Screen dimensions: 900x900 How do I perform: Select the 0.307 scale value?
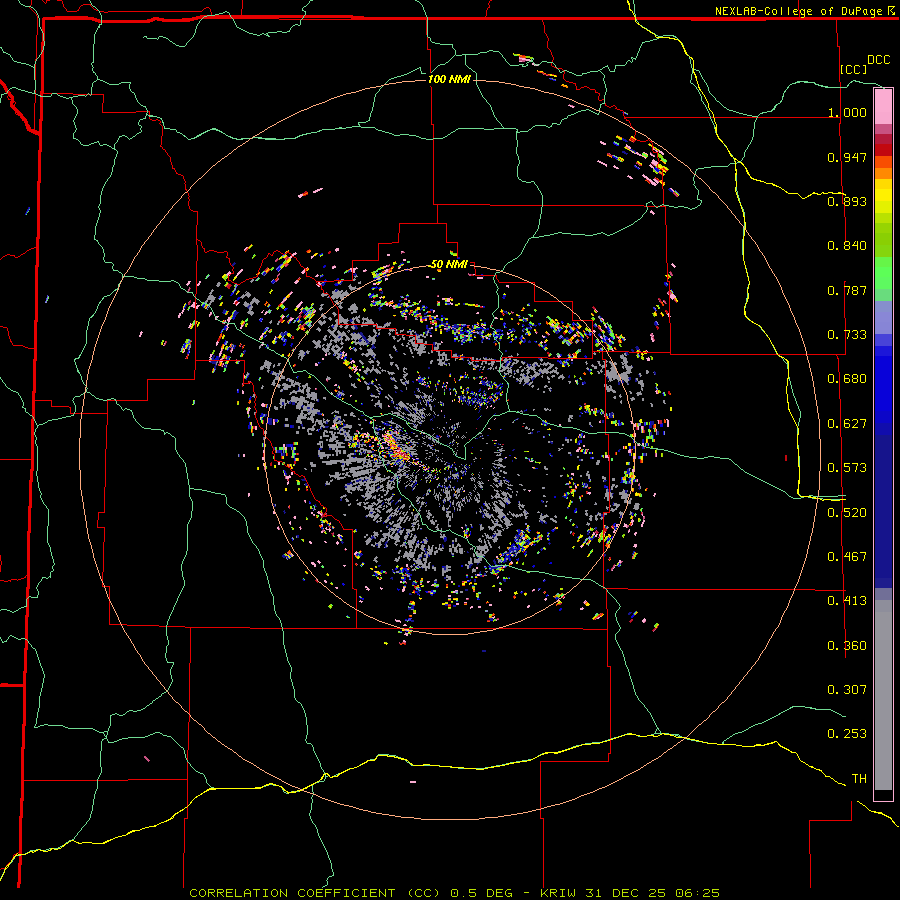click(847, 689)
